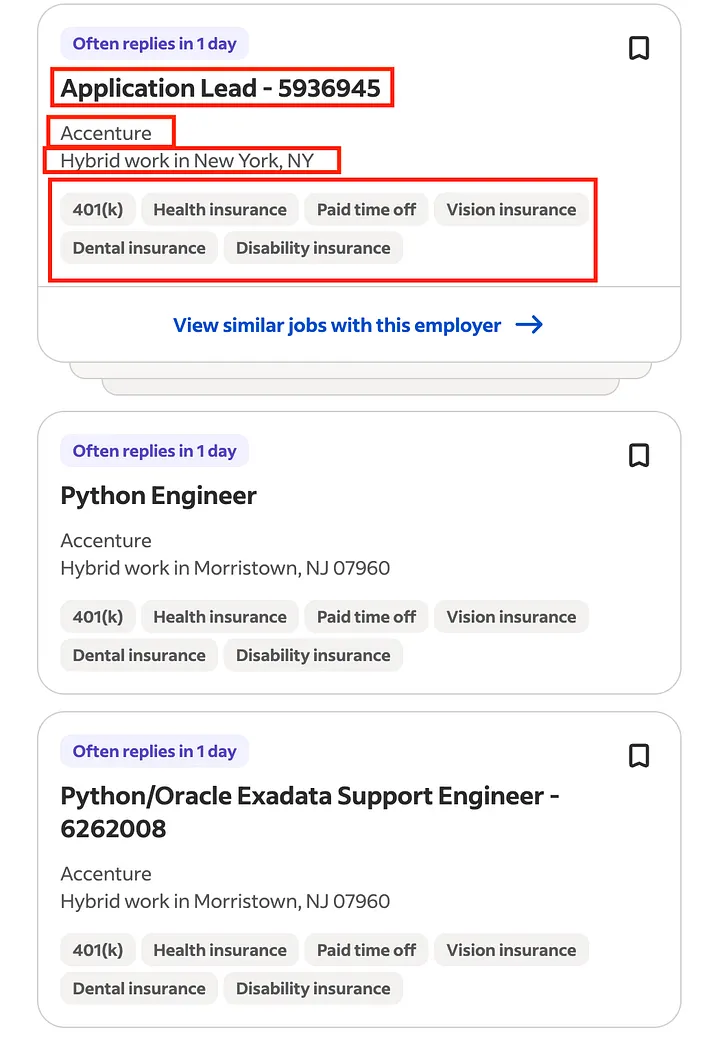
Task: Click Disability insurance tag on Python Engineer card
Action: pos(313,656)
